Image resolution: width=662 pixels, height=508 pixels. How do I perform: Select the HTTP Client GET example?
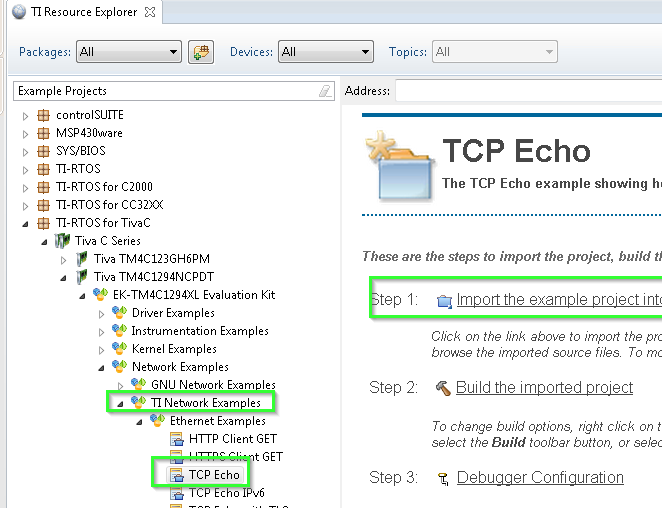[233, 439]
